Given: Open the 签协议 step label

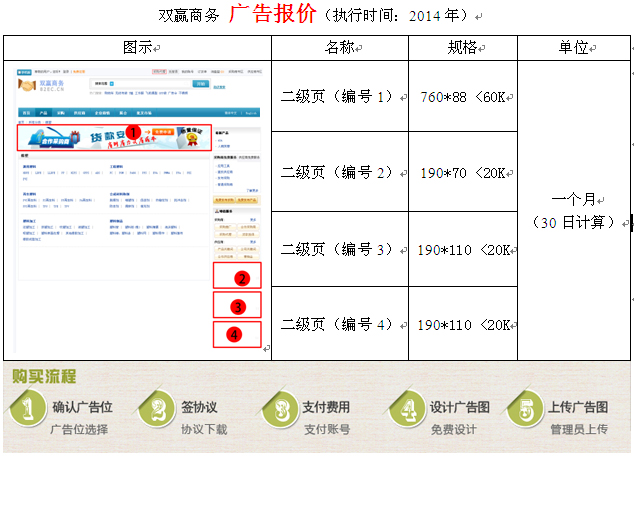Looking at the screenshot, I should tap(199, 407).
